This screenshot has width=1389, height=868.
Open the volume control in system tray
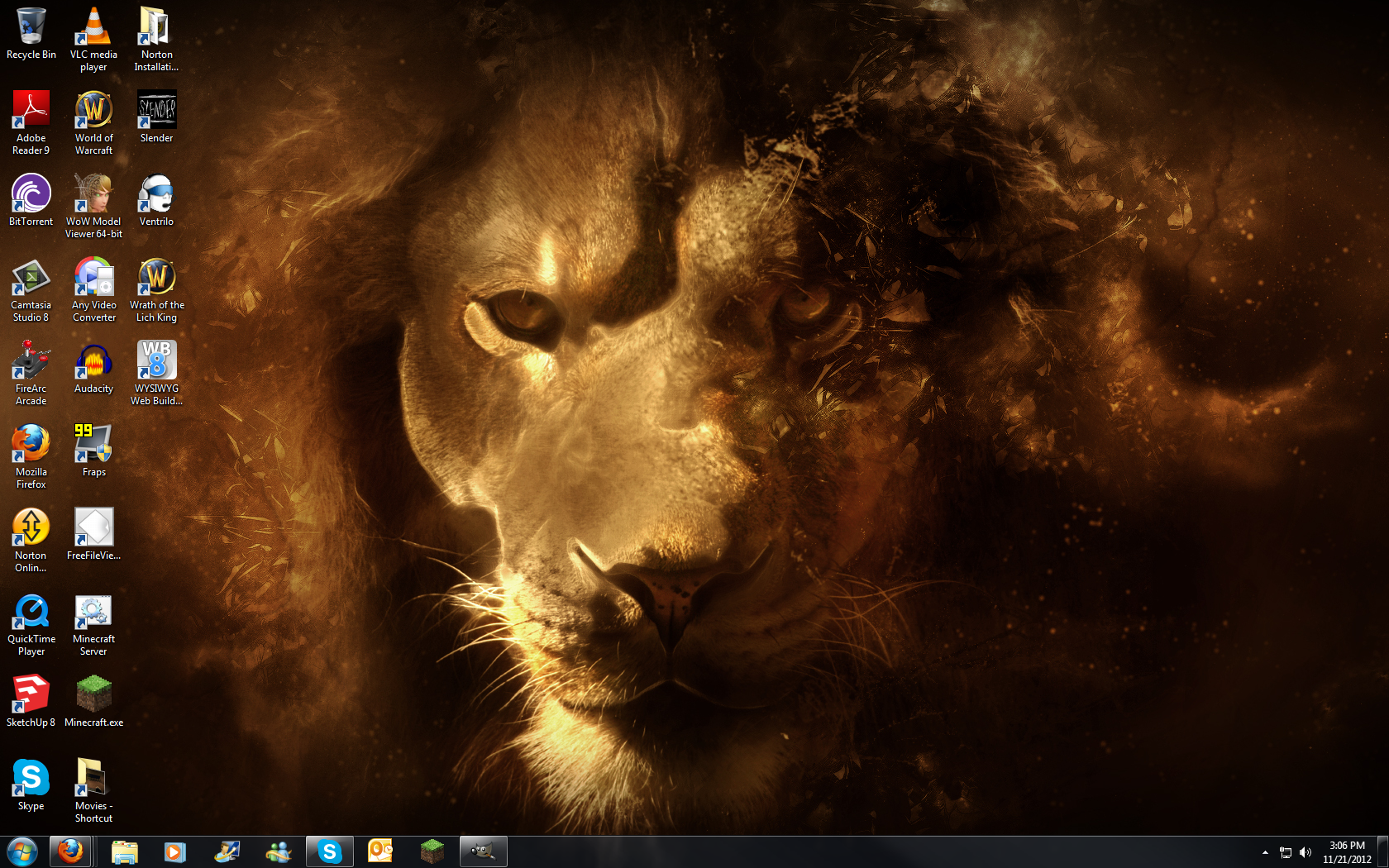1305,852
